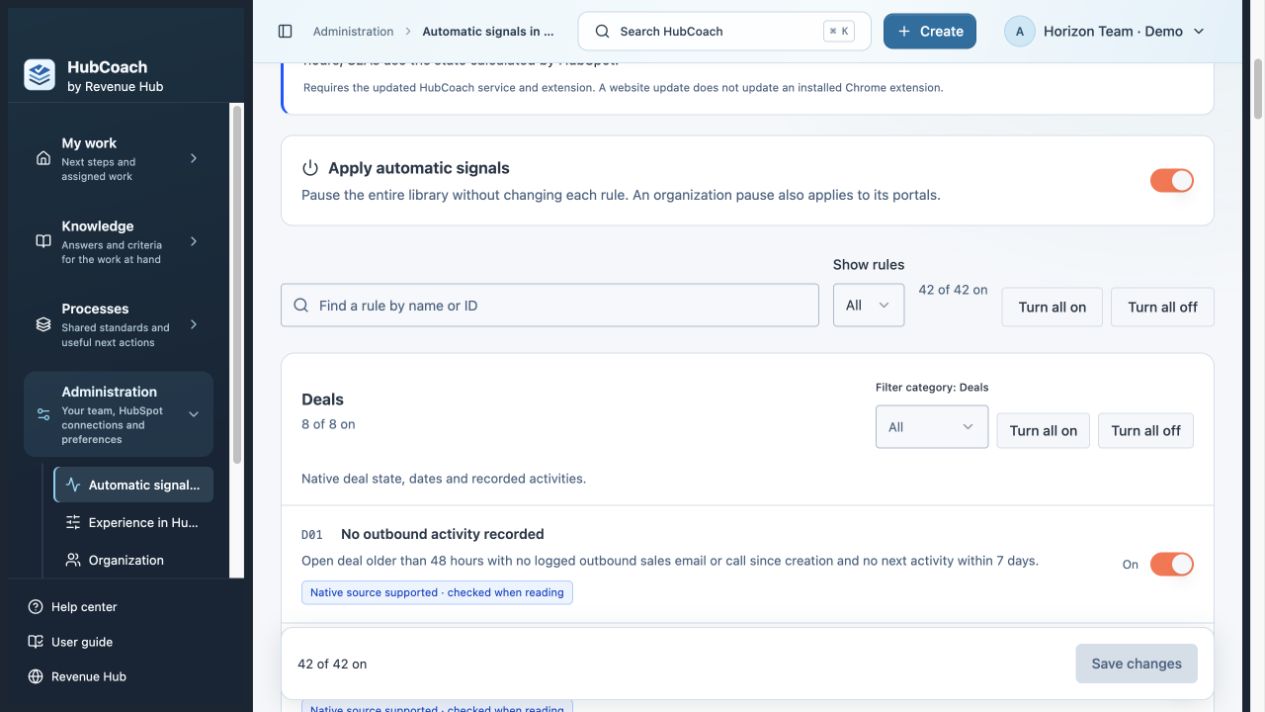Toggle rule D01 No outbound activity off
Screen dimensions: 1265x712
1171,564
